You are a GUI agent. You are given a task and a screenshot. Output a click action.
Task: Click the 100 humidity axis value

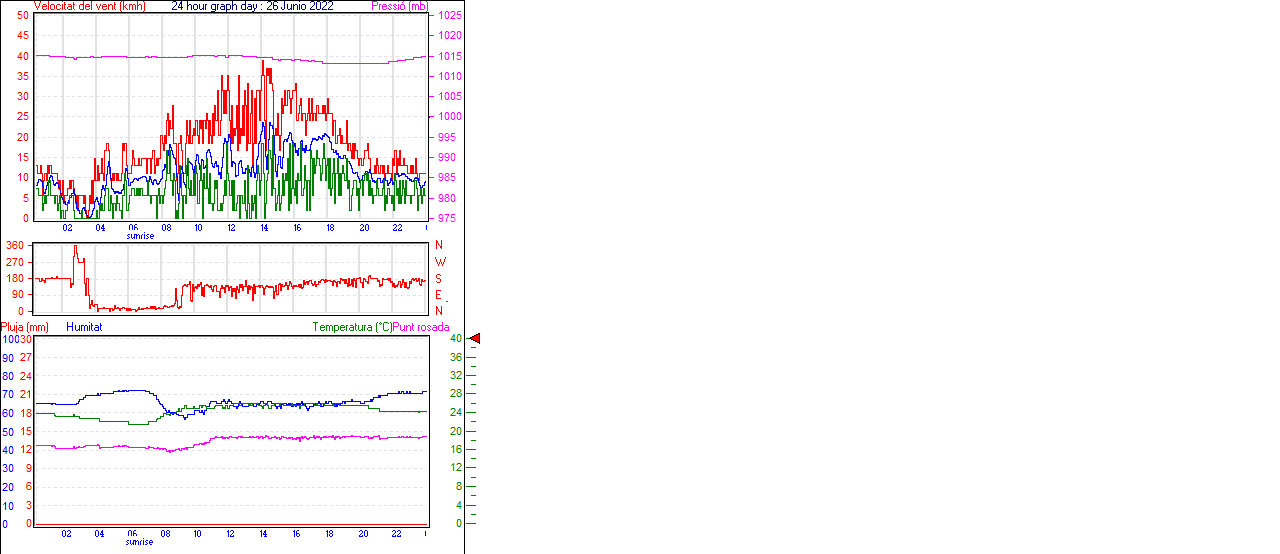10,339
